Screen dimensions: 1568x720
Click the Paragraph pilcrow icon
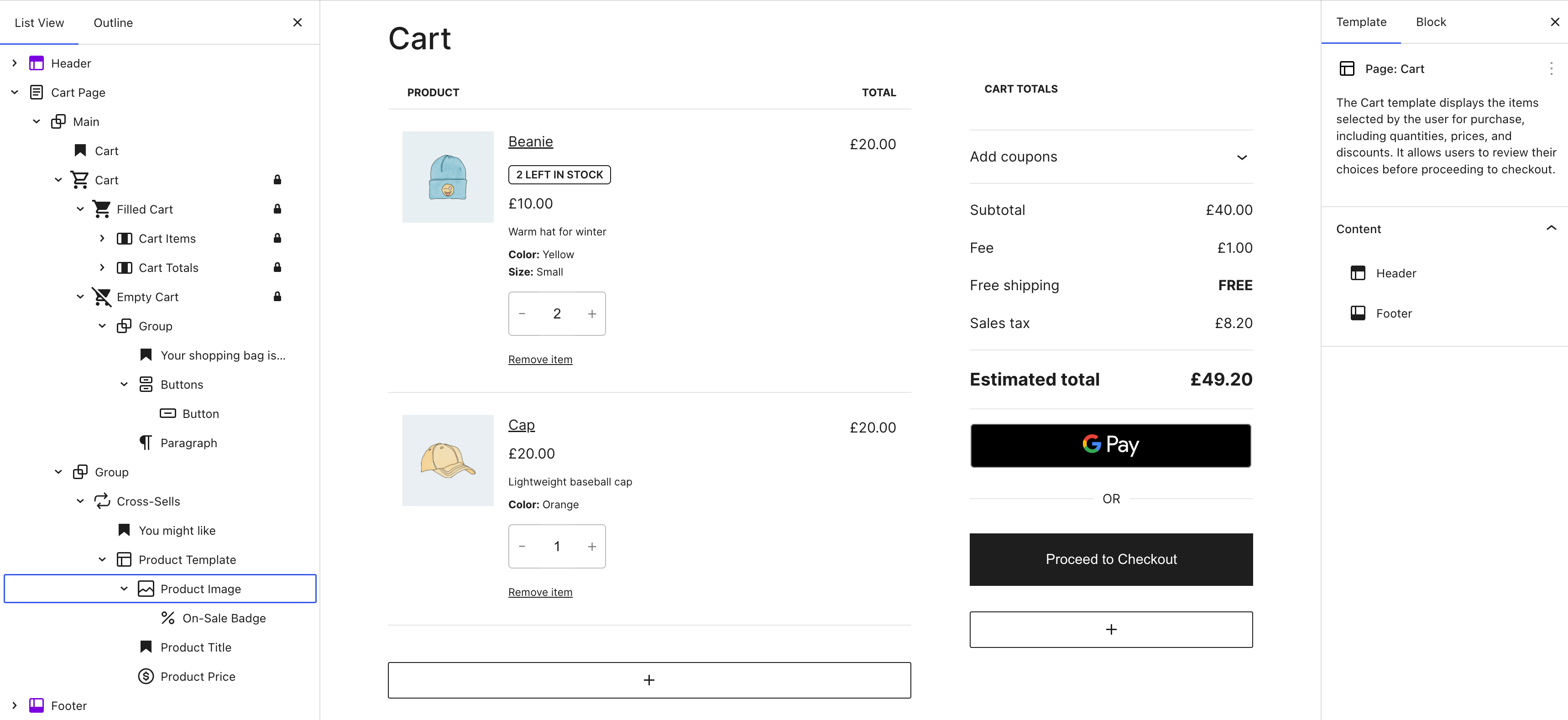click(146, 443)
